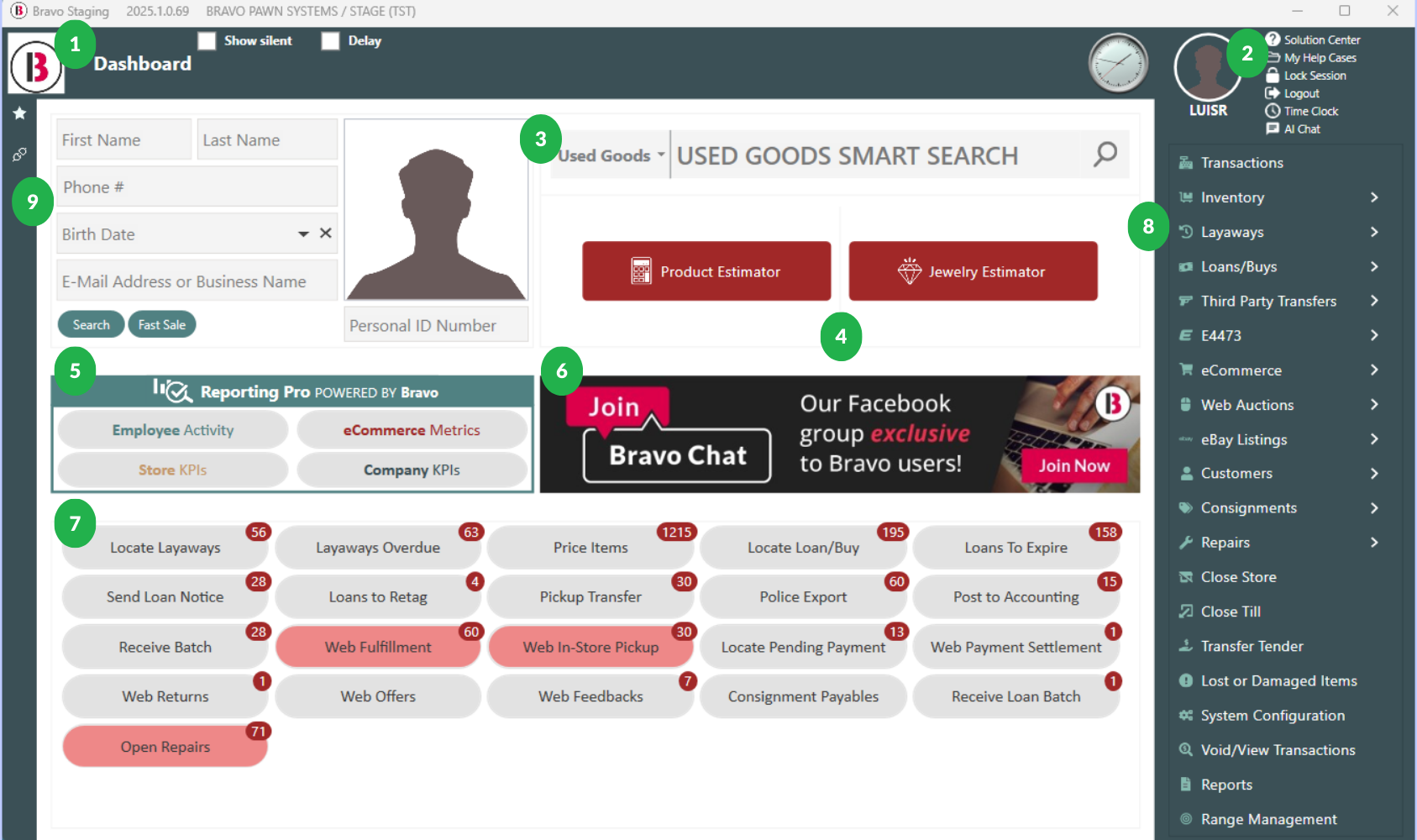Click the E-Mail Address or Business Name field
This screenshot has height=840, width=1417.
(x=197, y=281)
